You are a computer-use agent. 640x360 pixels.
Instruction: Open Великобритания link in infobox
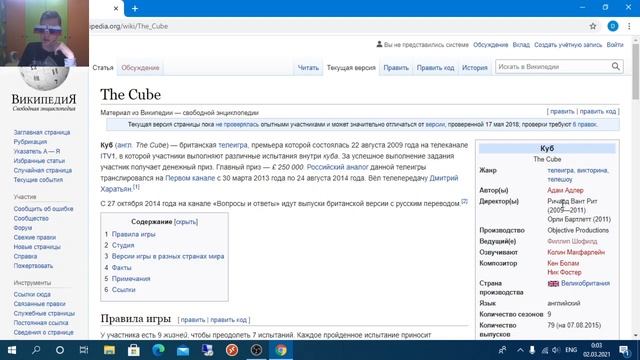(585, 283)
